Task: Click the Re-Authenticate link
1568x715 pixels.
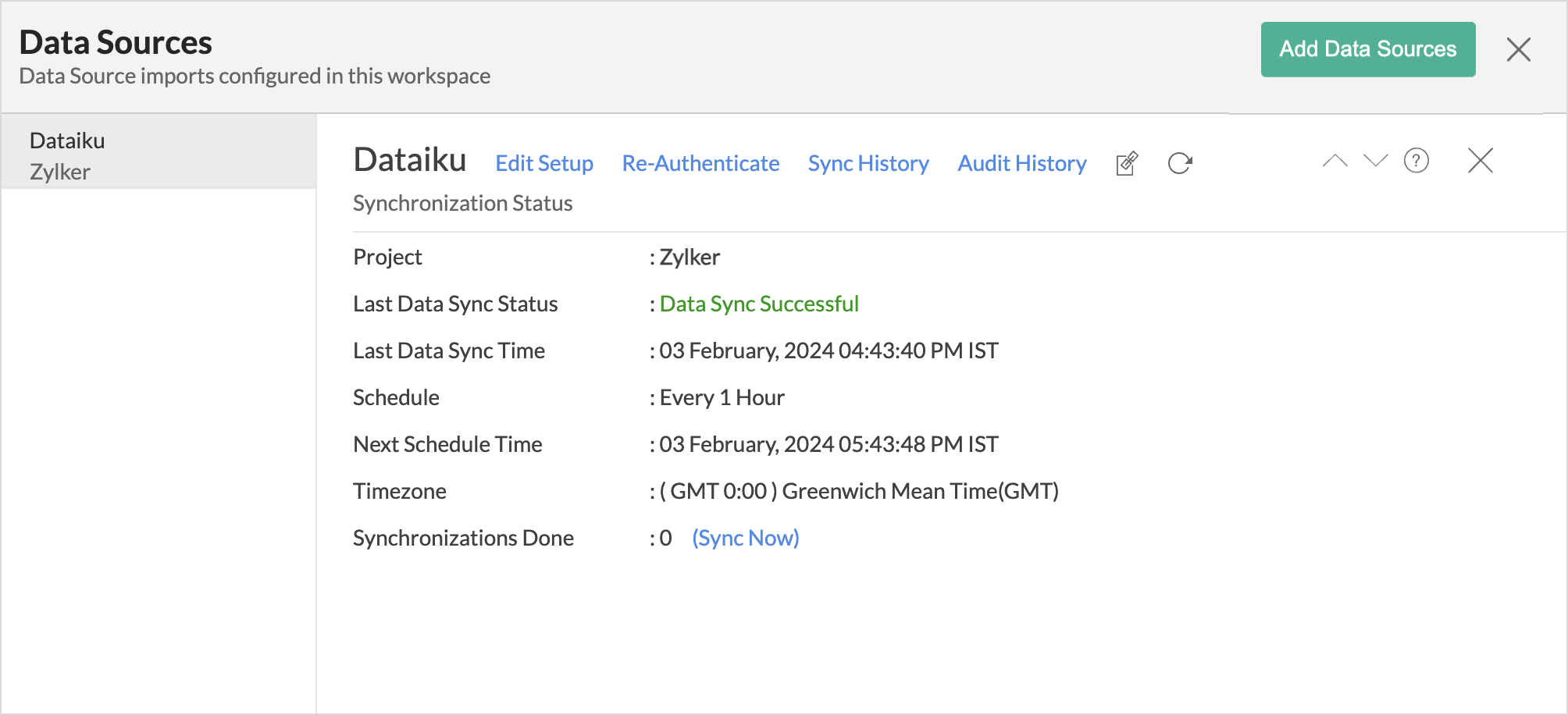Action: pos(700,163)
